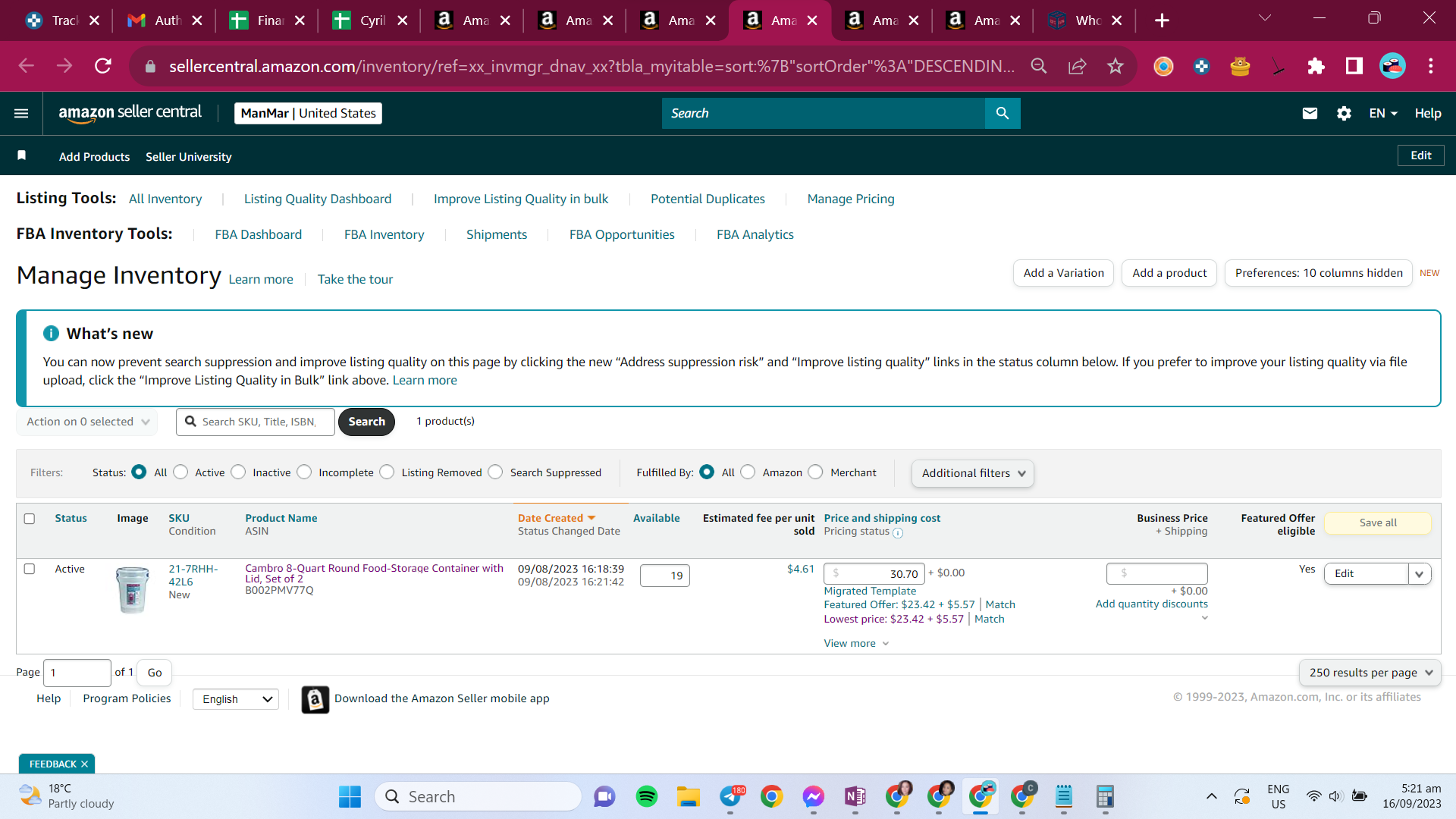Image resolution: width=1456 pixels, height=819 pixels.
Task: Open Preferences: 10 columns hidden
Action: click(1319, 273)
